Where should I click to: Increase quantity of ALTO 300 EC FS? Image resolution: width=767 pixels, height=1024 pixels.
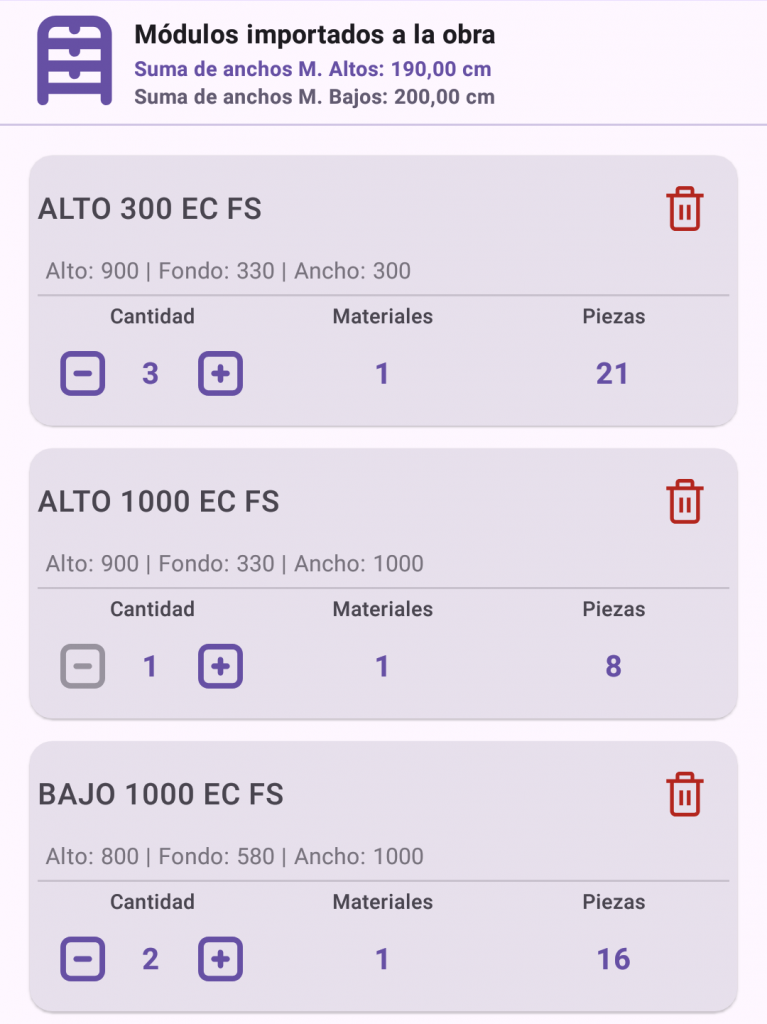[x=220, y=374]
